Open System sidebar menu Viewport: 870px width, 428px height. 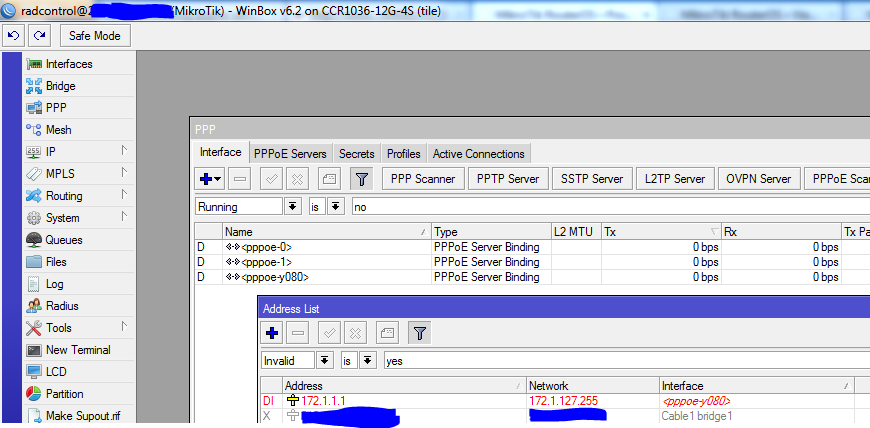pos(78,218)
